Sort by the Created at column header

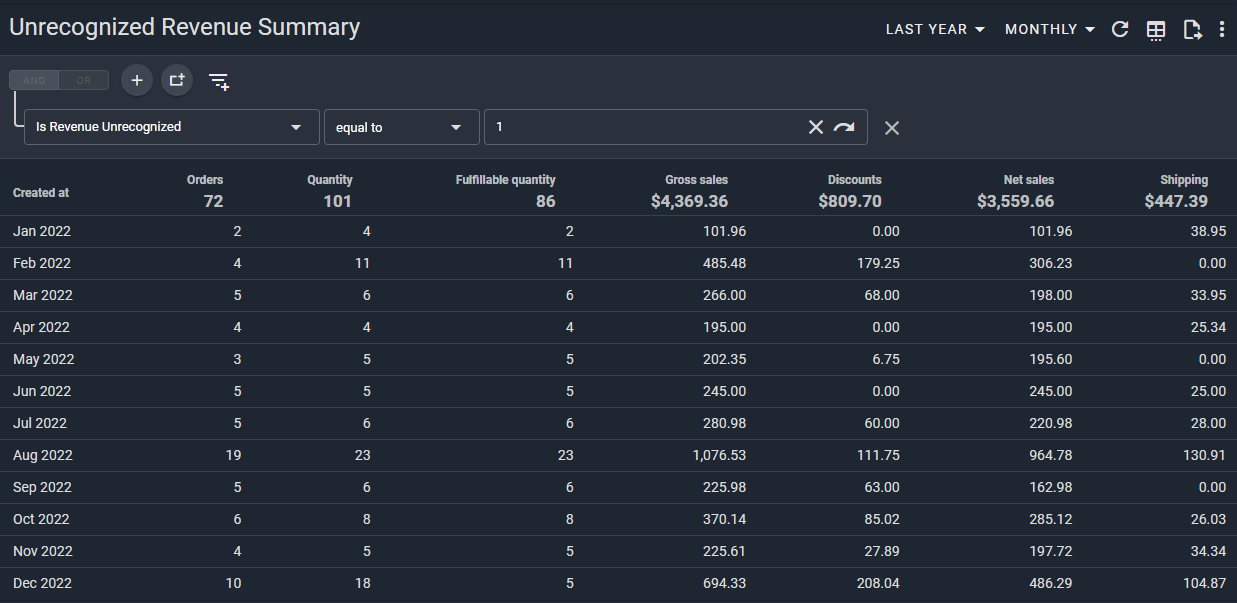click(41, 193)
